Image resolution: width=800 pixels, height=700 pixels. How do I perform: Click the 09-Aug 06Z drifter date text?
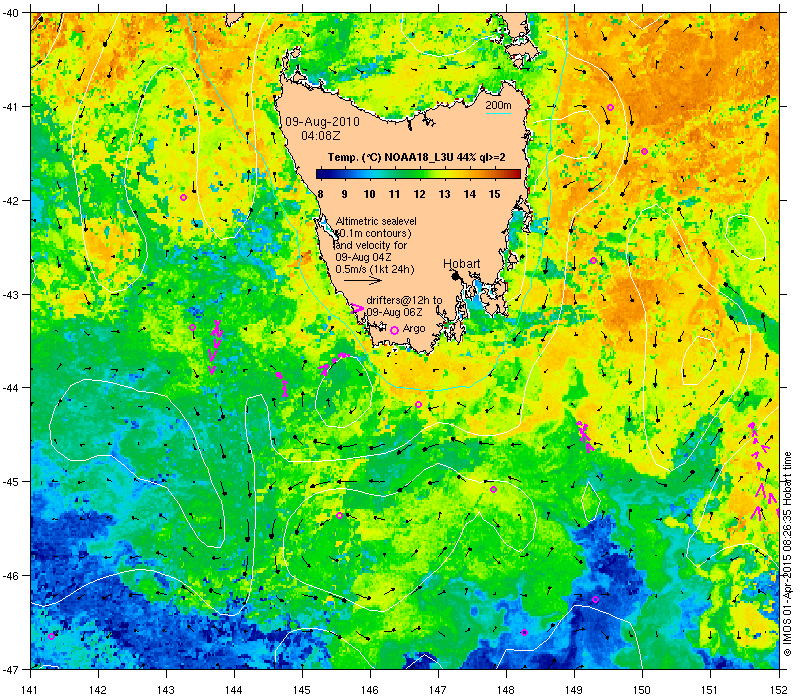click(394, 312)
